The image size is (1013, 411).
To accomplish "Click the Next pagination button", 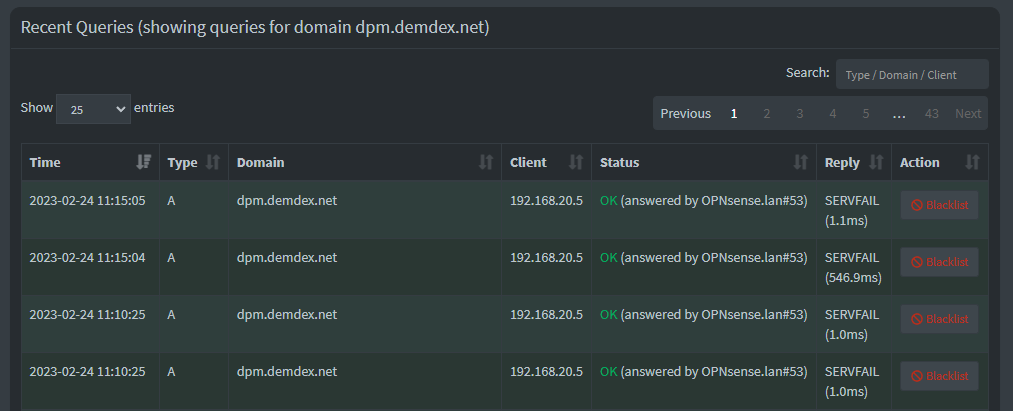I will point(968,114).
